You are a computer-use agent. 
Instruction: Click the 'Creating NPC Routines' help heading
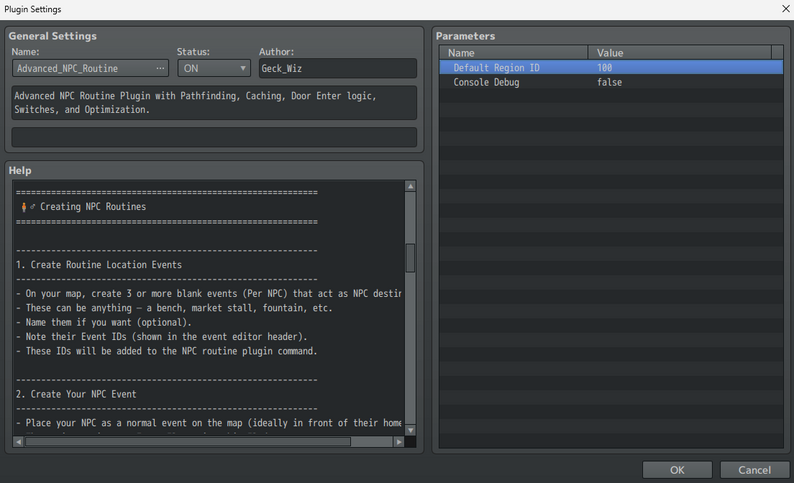93,207
